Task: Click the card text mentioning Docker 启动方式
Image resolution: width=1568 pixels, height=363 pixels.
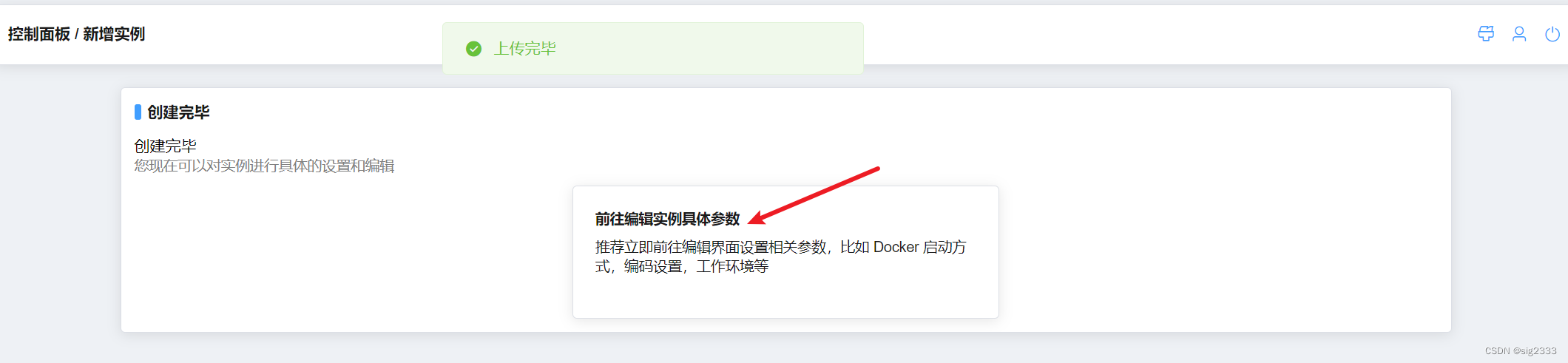Action: click(x=780, y=247)
